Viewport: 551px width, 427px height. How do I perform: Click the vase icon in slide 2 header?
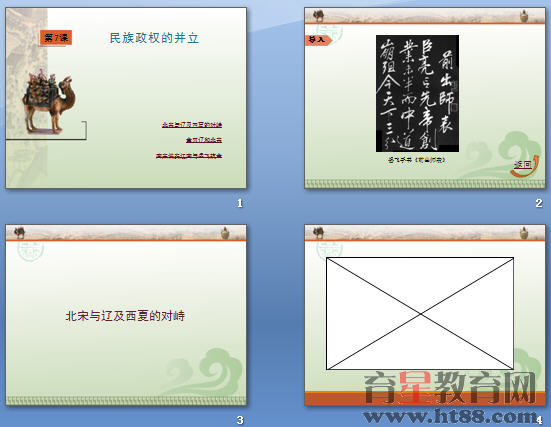[524, 16]
